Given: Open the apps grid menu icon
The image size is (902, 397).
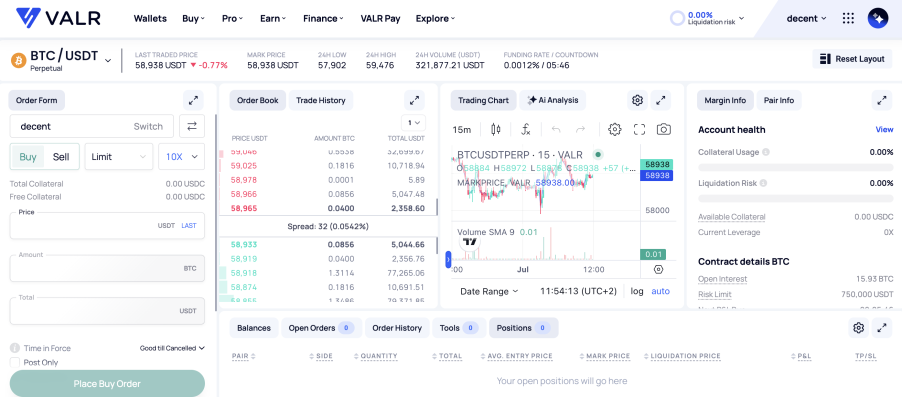Looking at the screenshot, I should tap(848, 18).
